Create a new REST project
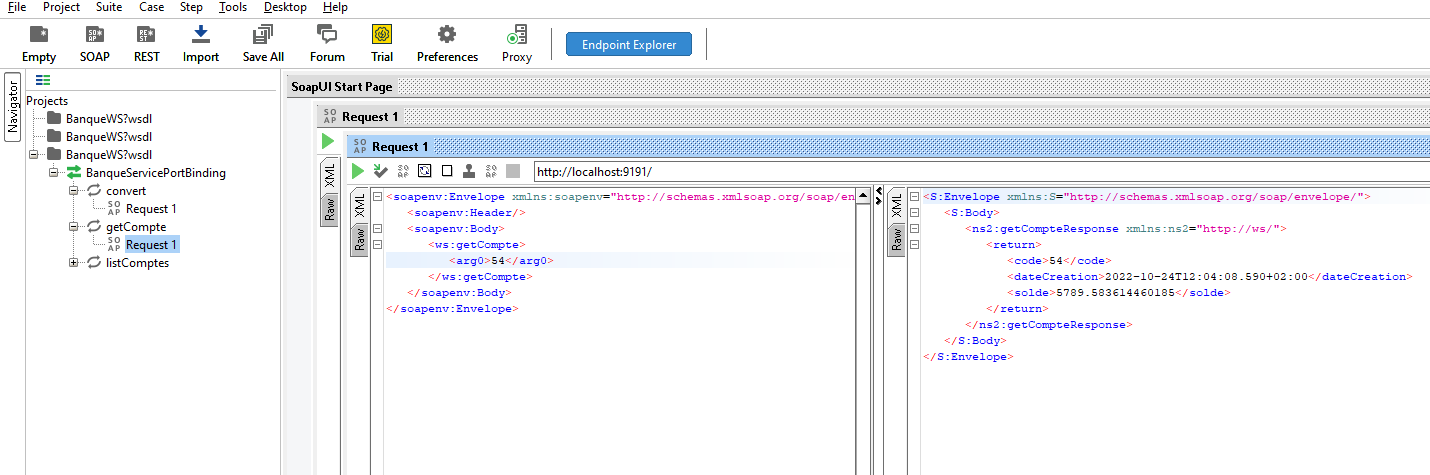The image size is (1430, 475). point(147,45)
